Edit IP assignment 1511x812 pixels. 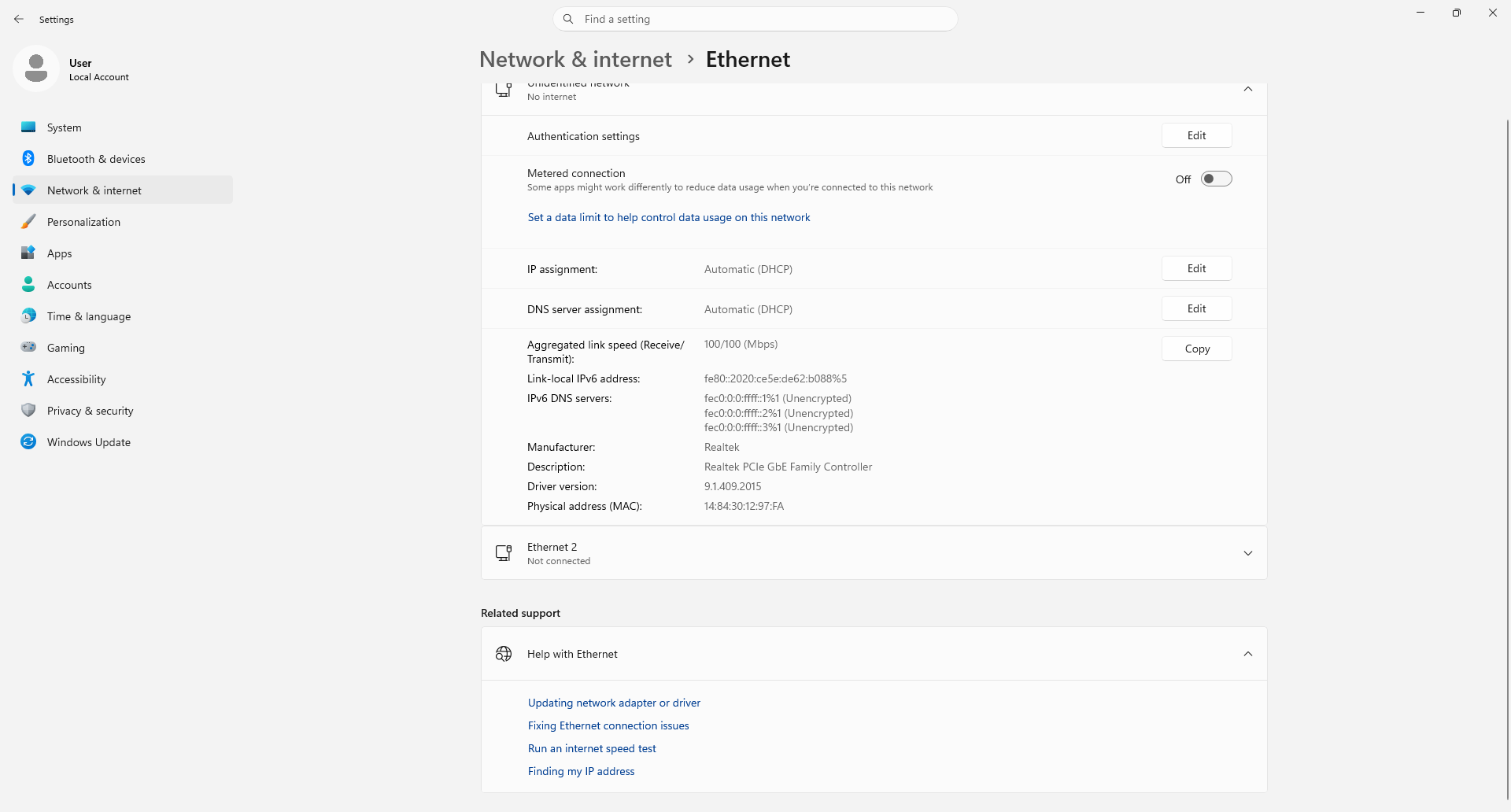pyautogui.click(x=1196, y=268)
